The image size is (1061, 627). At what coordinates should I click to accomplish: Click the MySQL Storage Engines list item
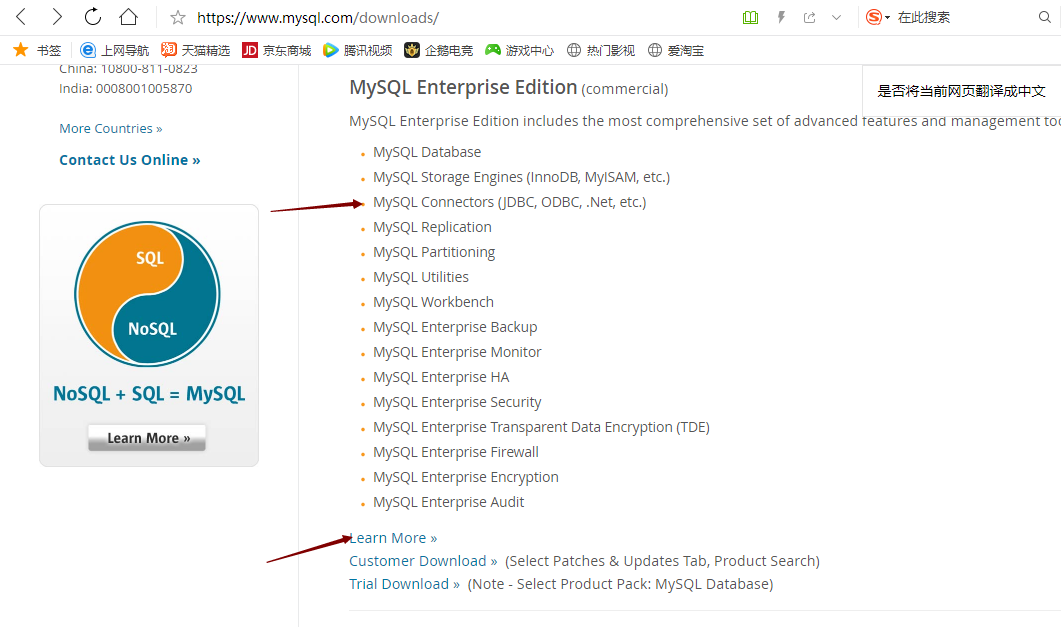(x=521, y=177)
